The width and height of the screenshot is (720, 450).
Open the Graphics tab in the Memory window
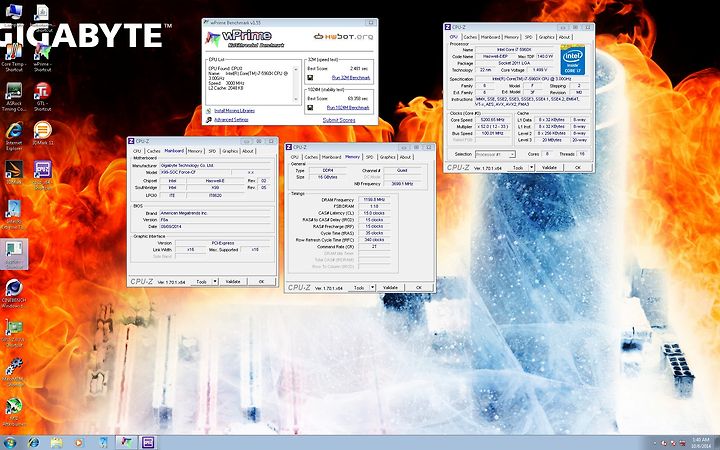click(387, 157)
